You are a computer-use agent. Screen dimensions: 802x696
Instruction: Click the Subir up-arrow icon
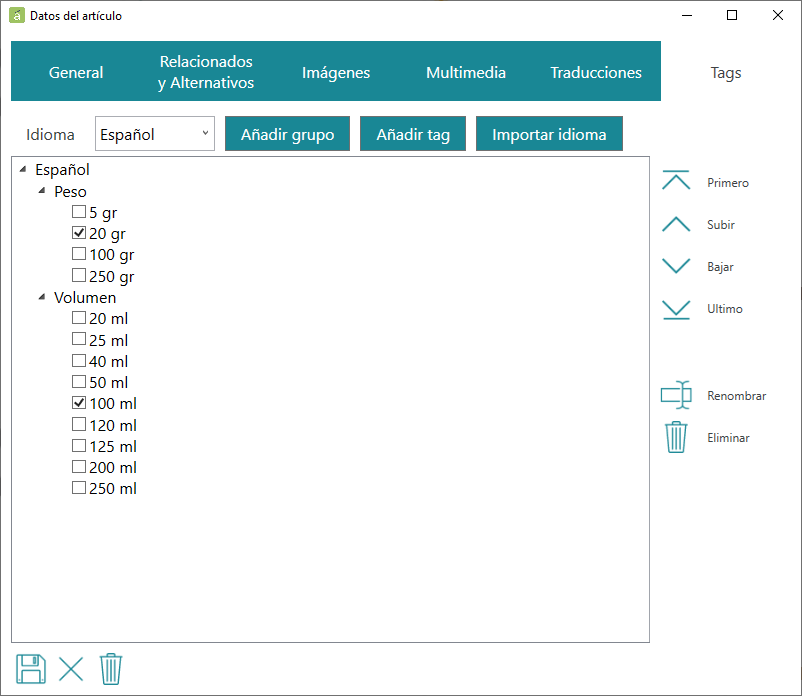pyautogui.click(x=676, y=224)
